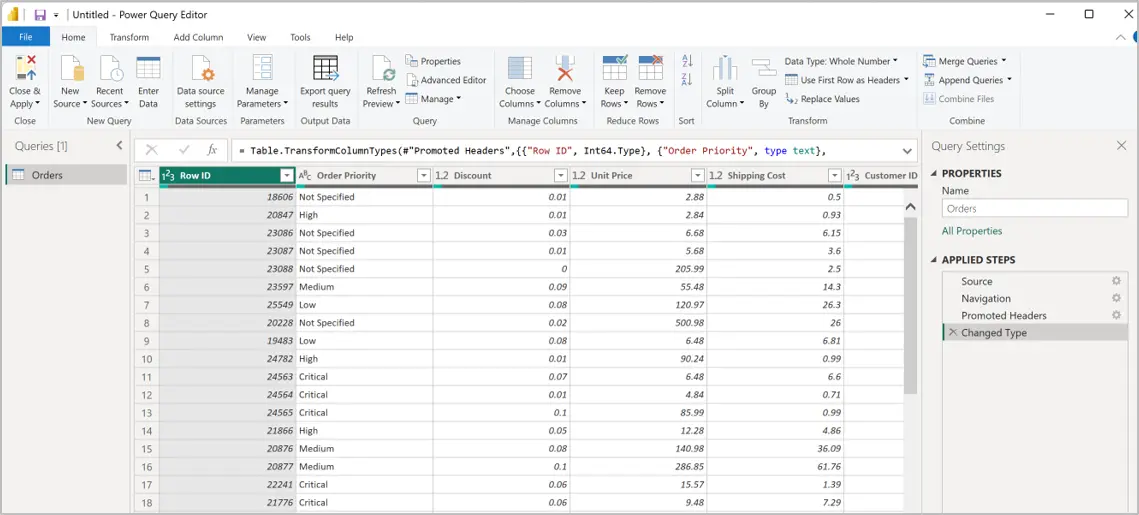Image resolution: width=1139 pixels, height=515 pixels.
Task: Click the save icon in title bar
Action: tap(40, 15)
